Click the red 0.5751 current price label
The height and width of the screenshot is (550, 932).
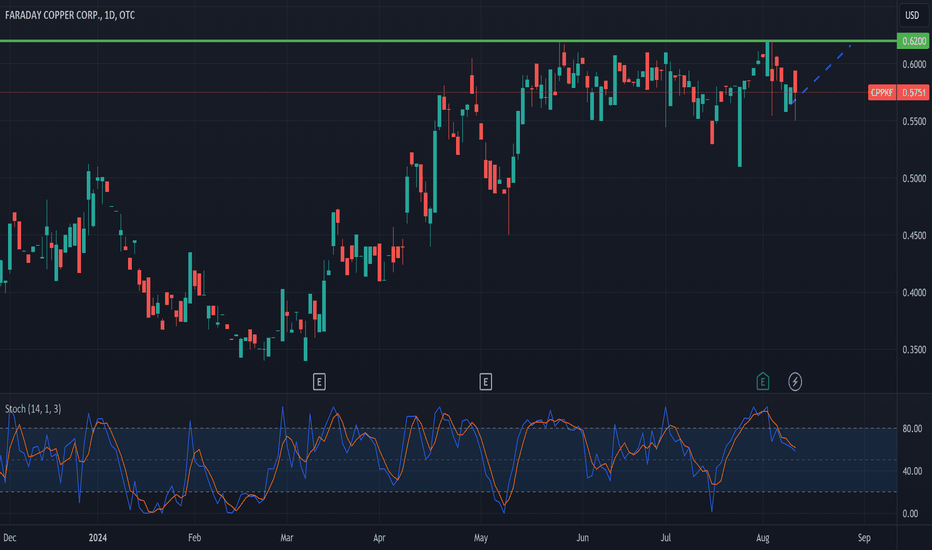click(x=913, y=93)
